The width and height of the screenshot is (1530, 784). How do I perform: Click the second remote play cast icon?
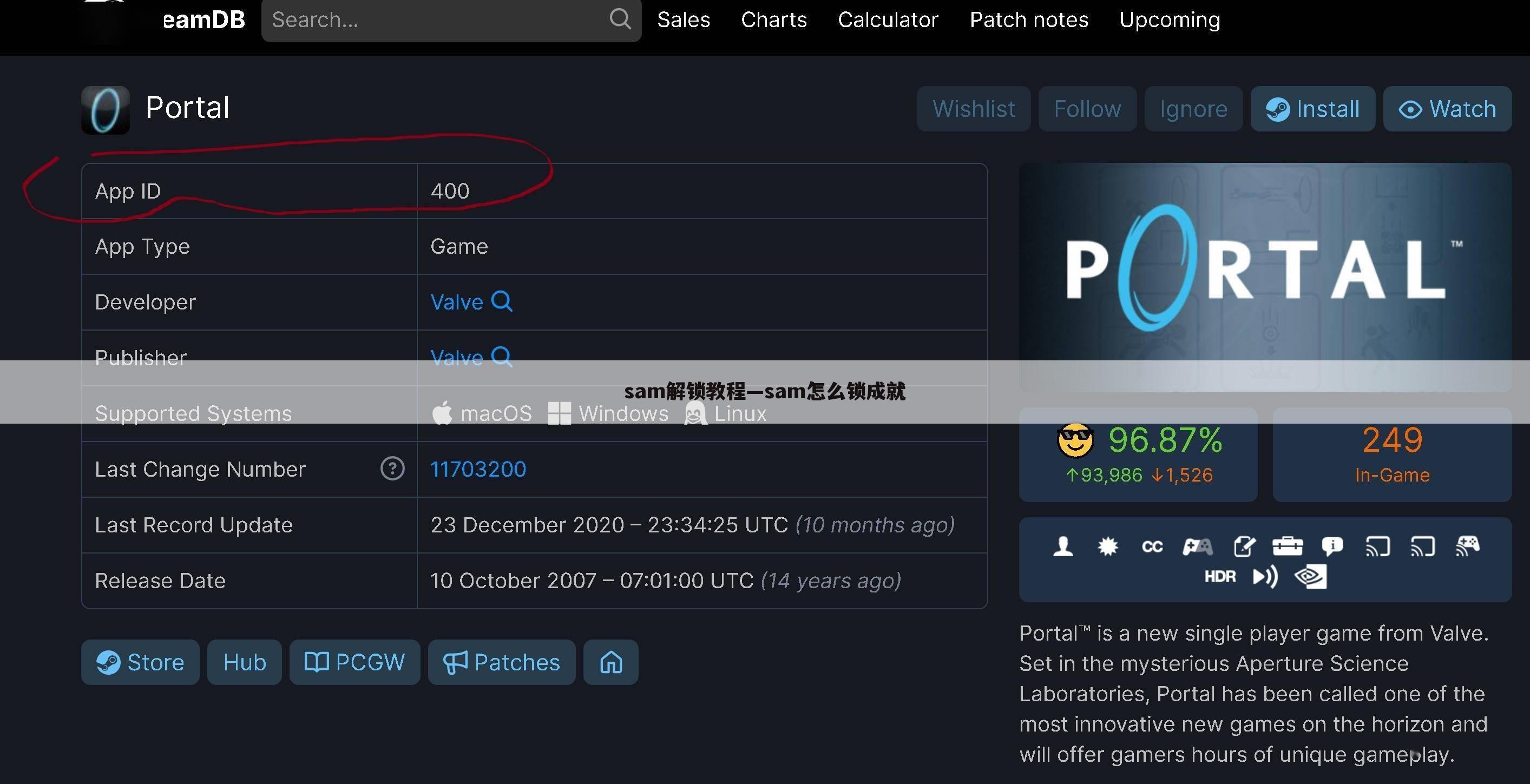pos(1422,546)
